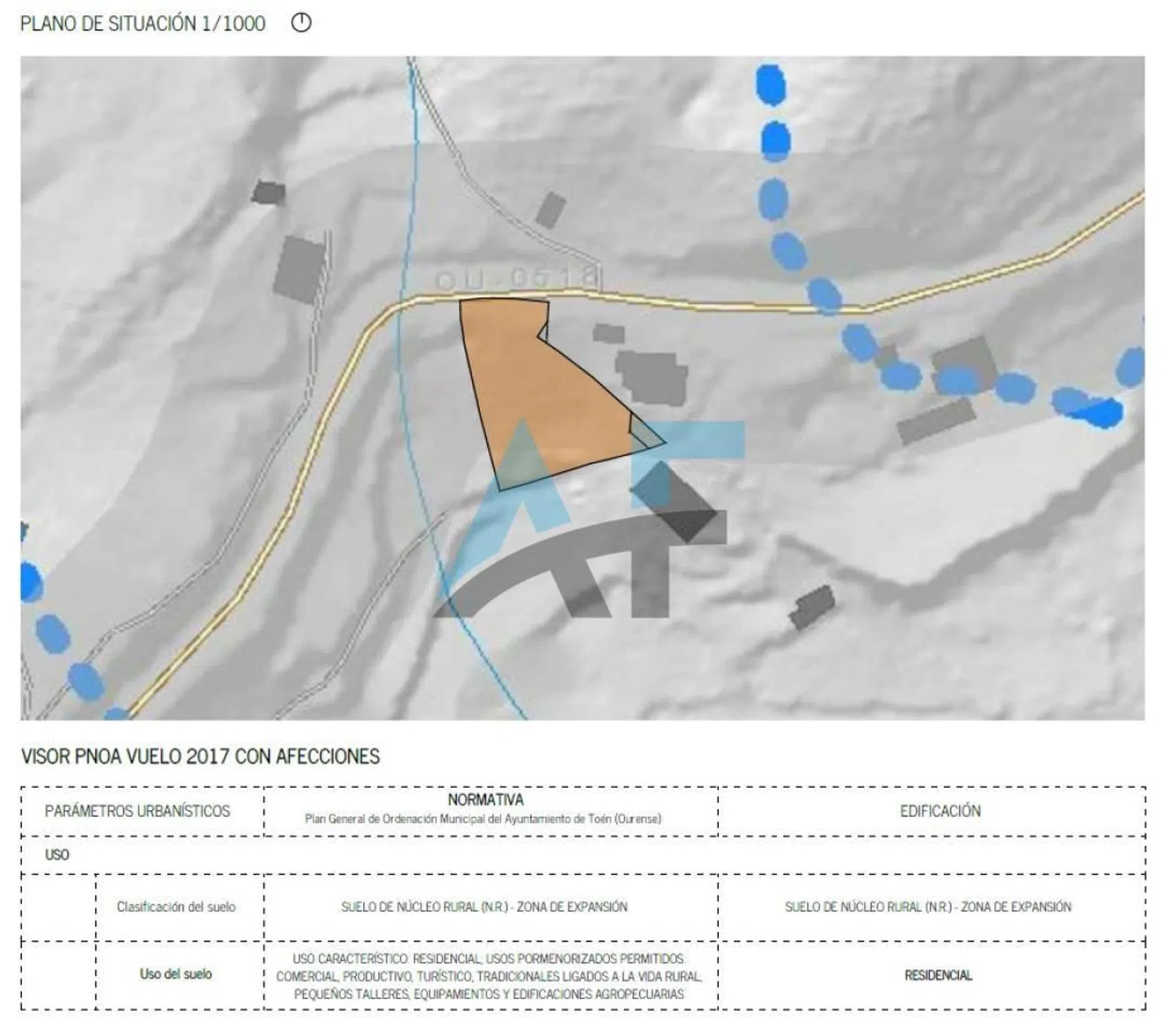Select the small building in bottom-right map area
Viewport: 1176px width, 1034px height.
point(812,607)
